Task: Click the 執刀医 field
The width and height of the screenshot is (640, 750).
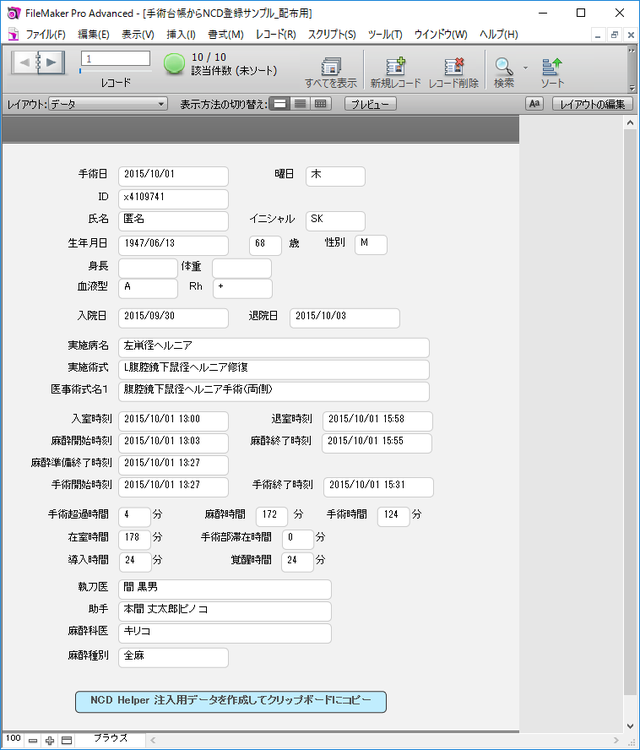Action: (224, 589)
